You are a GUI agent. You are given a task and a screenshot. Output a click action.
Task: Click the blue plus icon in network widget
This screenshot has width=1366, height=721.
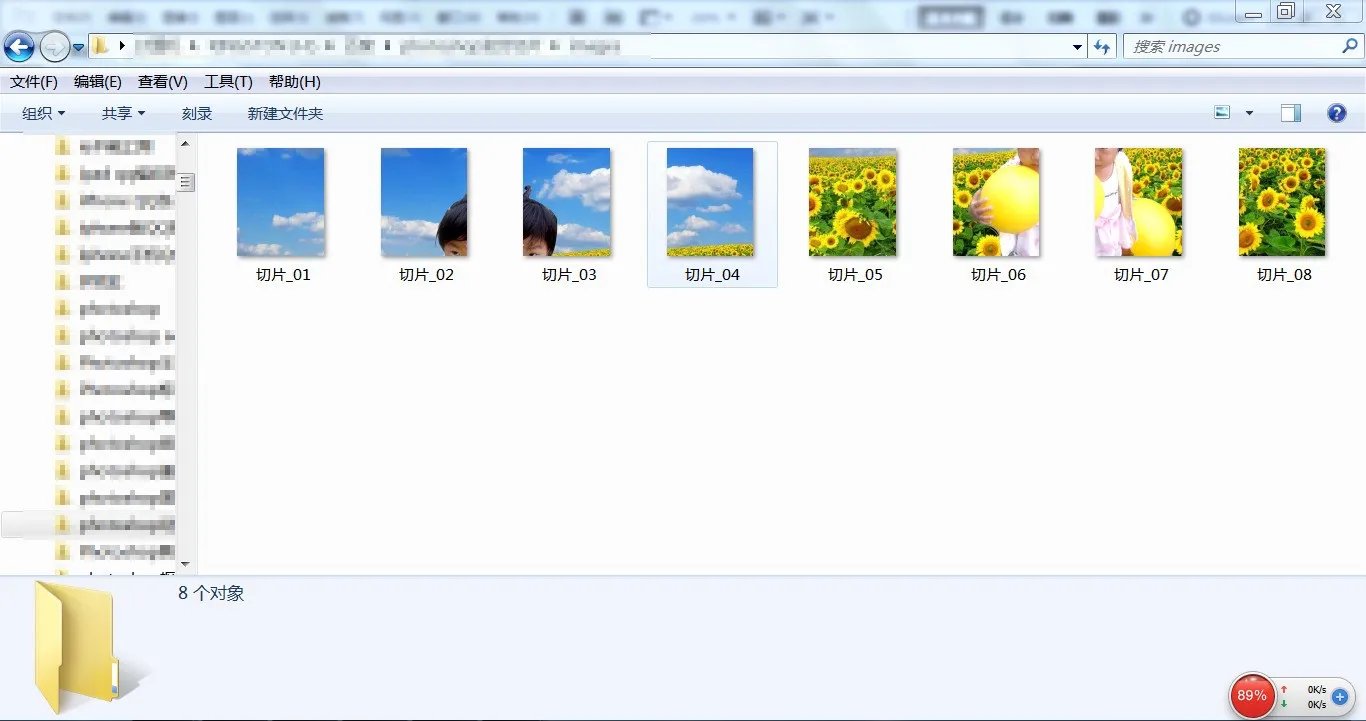pos(1340,696)
